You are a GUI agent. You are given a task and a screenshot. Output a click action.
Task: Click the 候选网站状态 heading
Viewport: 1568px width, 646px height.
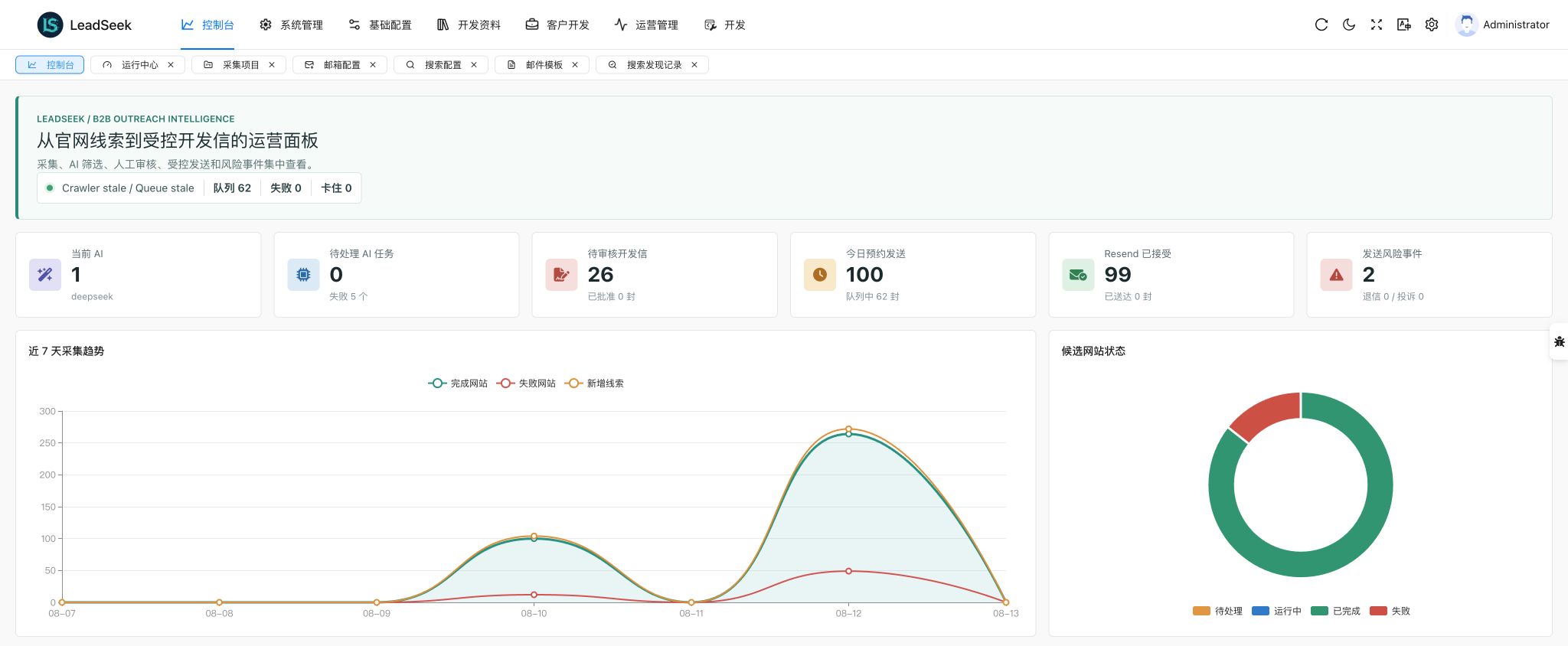click(1093, 351)
